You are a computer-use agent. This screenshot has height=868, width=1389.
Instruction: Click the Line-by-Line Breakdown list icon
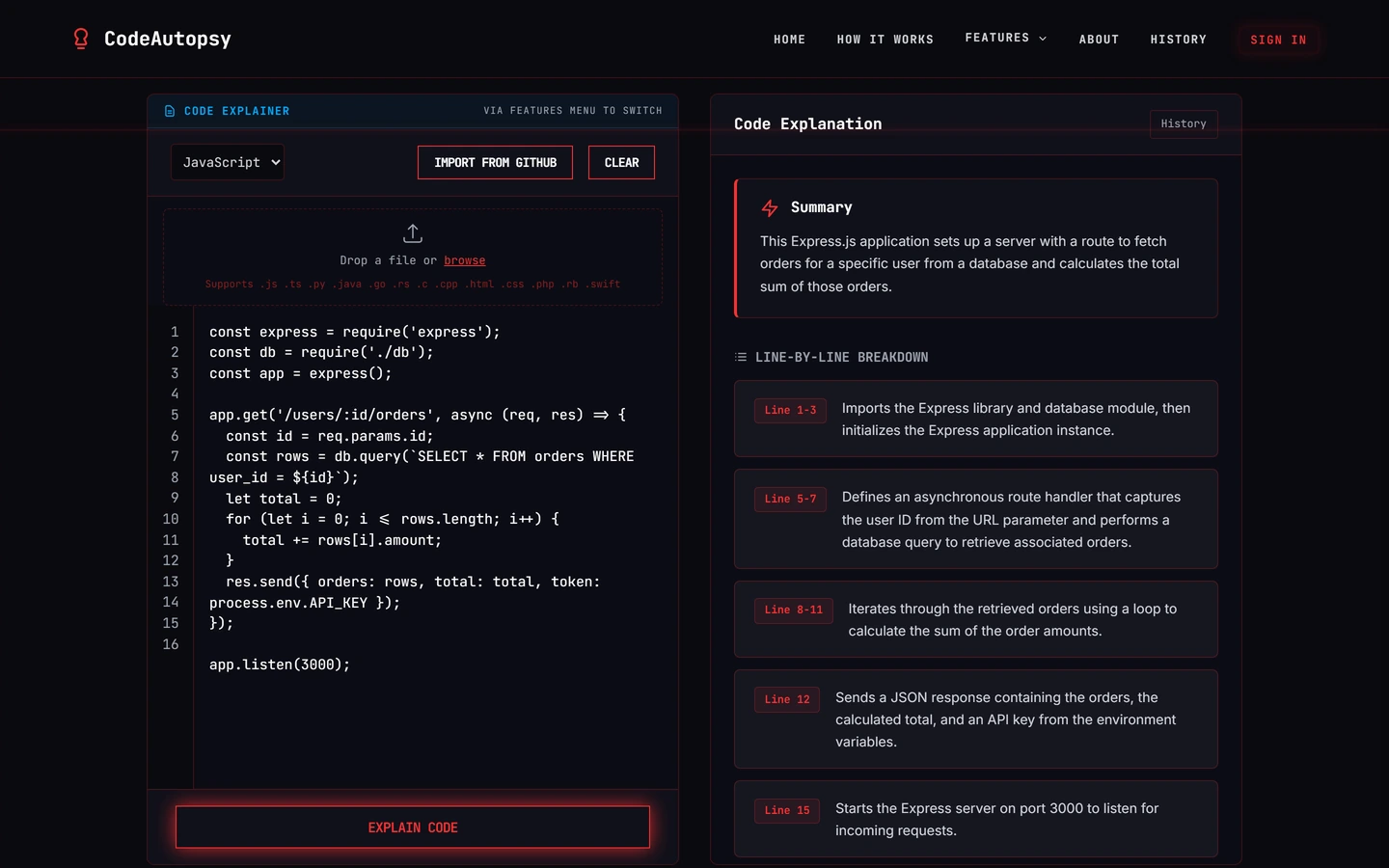[x=741, y=357]
